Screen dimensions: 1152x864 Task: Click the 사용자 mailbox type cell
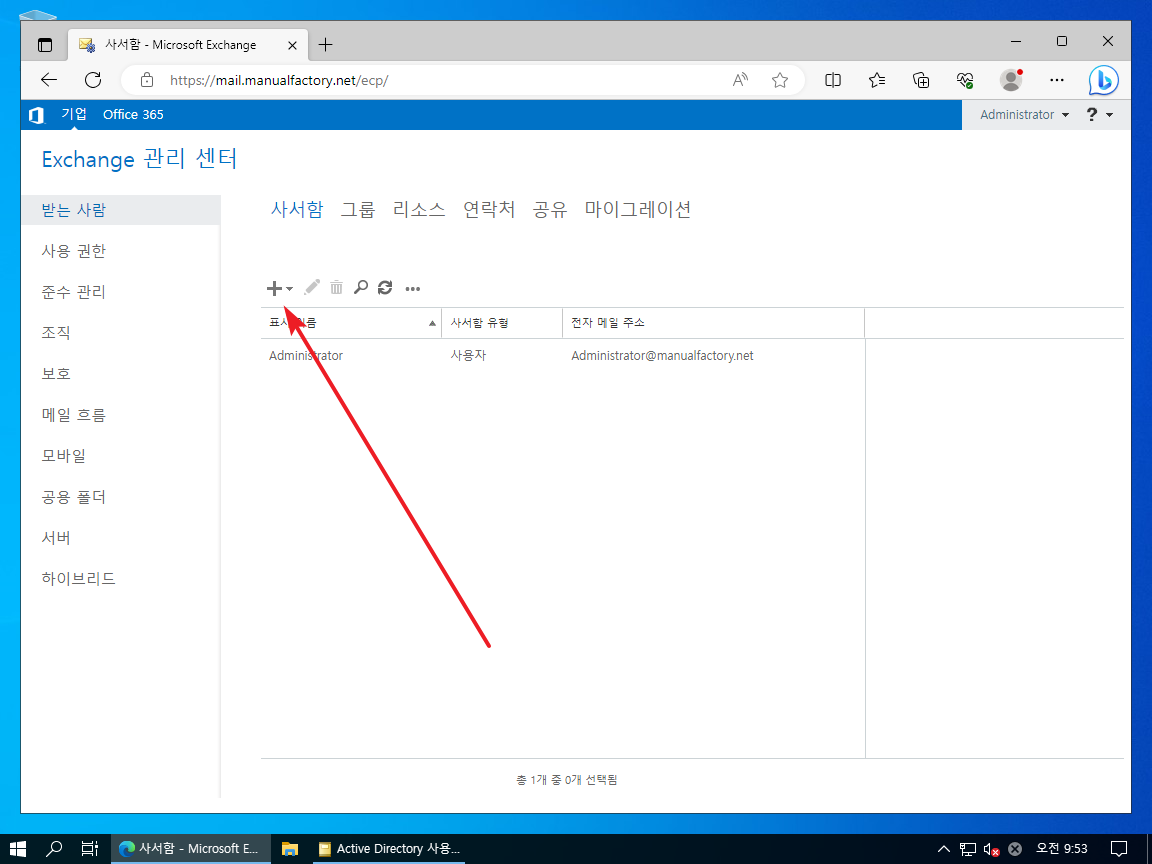point(468,356)
